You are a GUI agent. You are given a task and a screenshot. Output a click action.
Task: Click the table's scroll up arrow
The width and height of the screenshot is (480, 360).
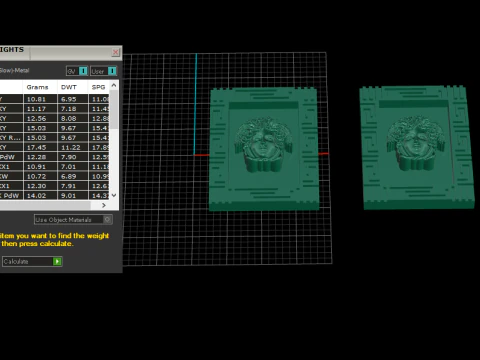point(114,85)
